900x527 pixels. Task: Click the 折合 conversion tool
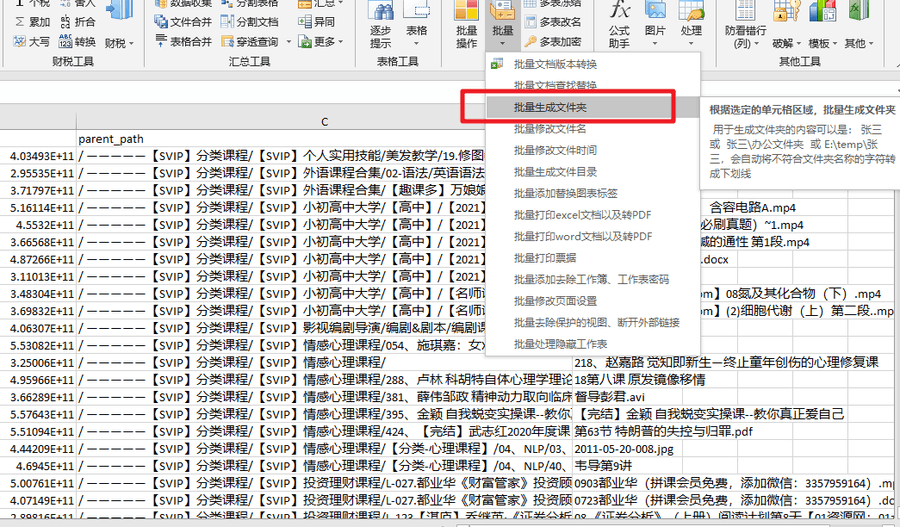[77, 22]
